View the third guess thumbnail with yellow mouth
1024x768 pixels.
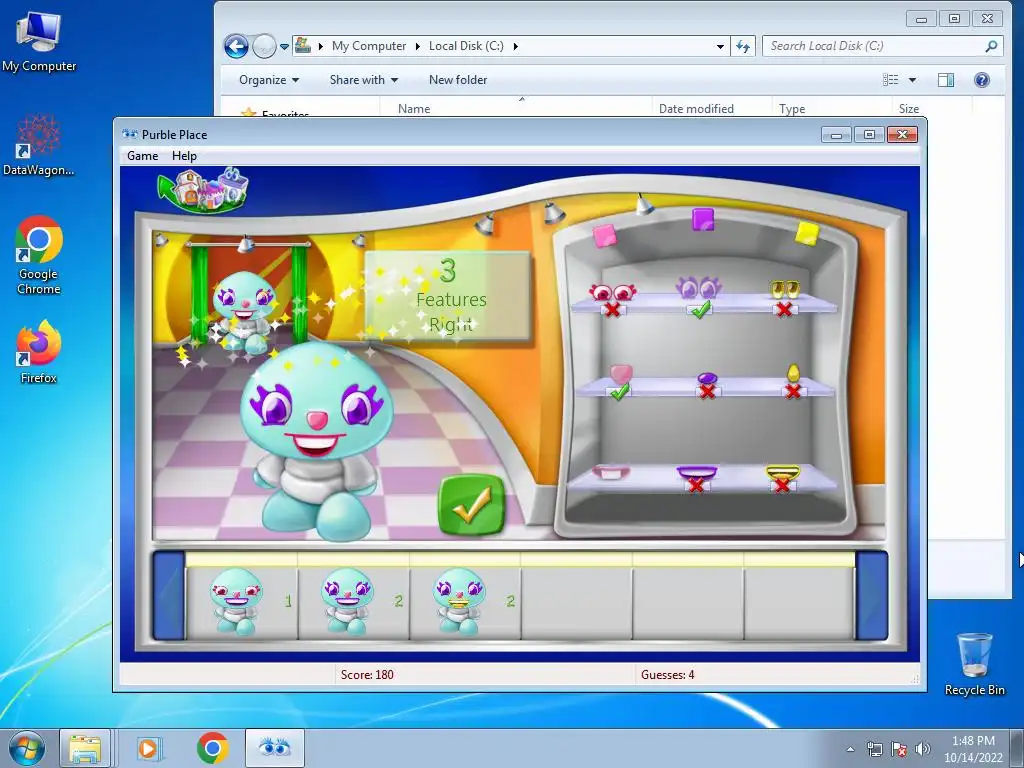tap(466, 602)
